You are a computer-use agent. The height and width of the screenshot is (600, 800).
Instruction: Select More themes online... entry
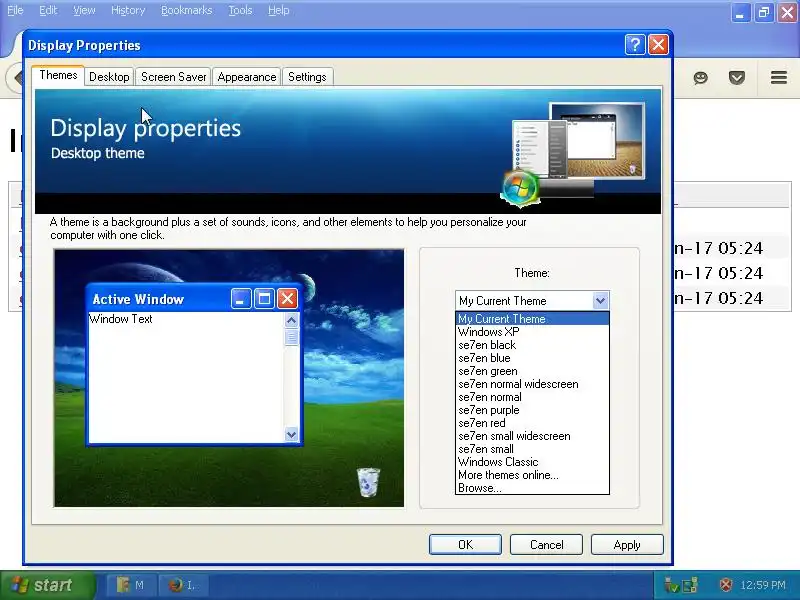coord(532,475)
